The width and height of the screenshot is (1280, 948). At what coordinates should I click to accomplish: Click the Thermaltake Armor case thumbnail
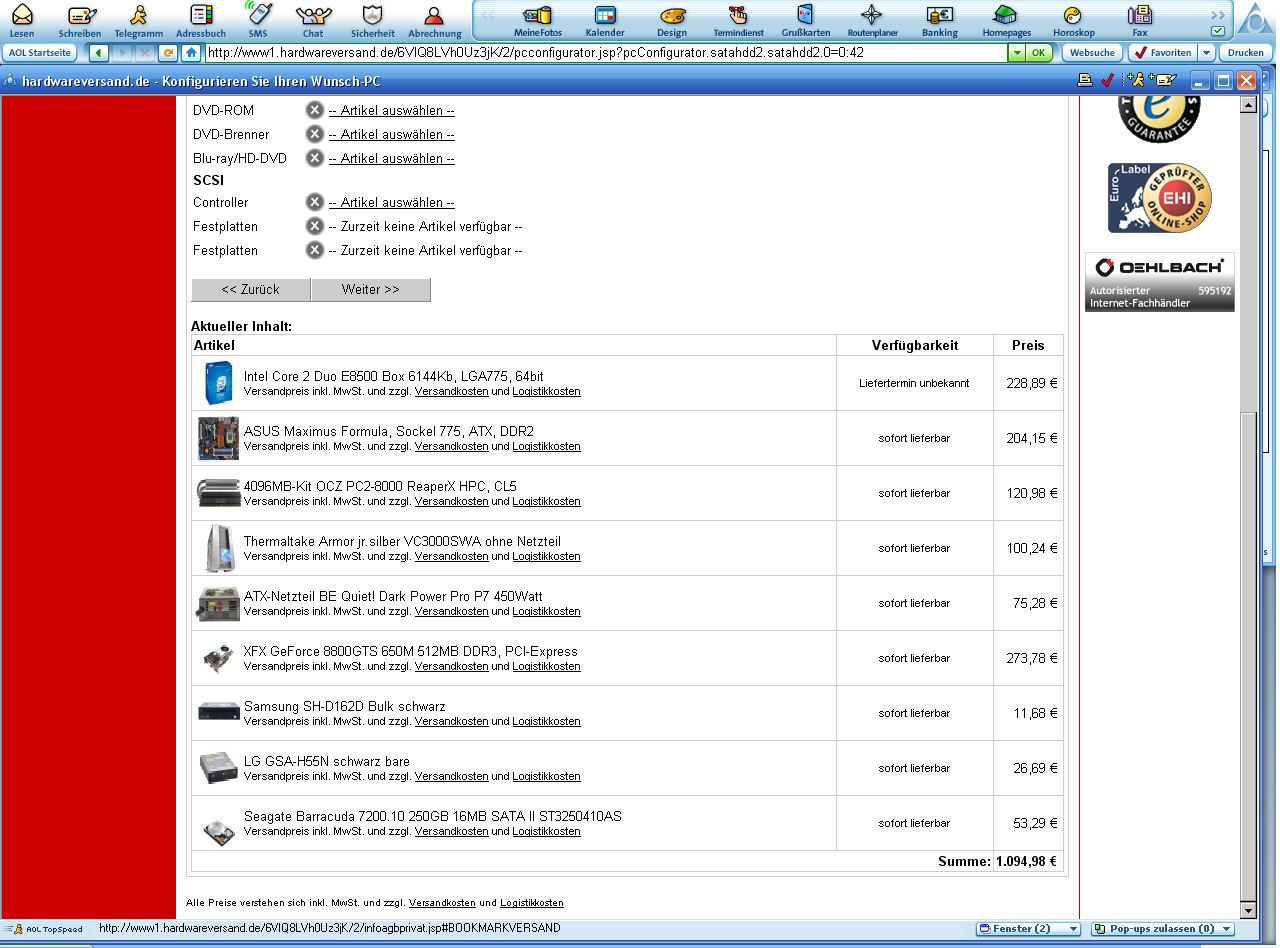(x=218, y=548)
